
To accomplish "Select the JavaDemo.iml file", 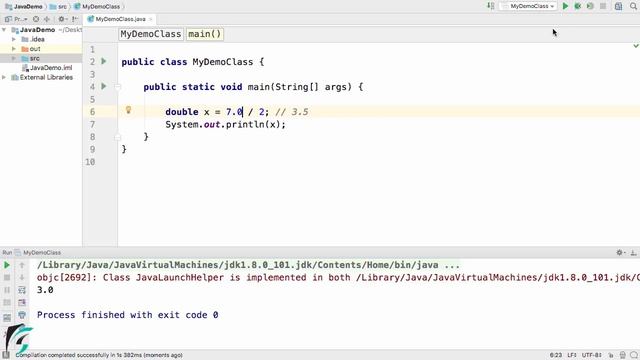I will 47,68.
